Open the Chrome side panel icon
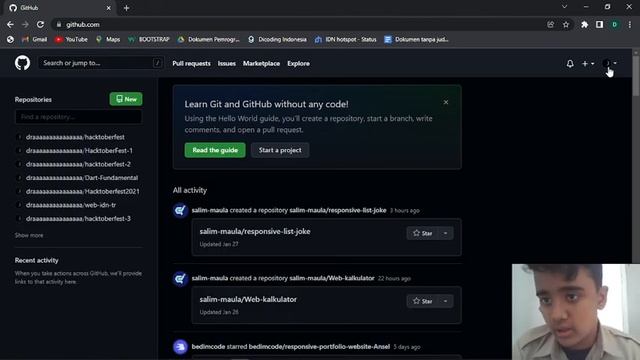This screenshot has height=360, width=640. pos(599,24)
